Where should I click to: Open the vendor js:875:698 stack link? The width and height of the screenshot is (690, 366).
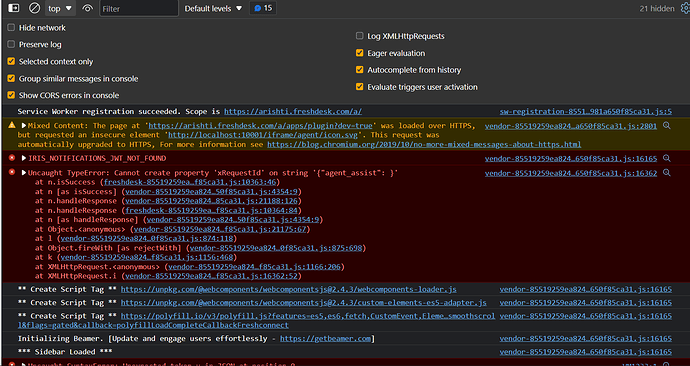coord(276,248)
